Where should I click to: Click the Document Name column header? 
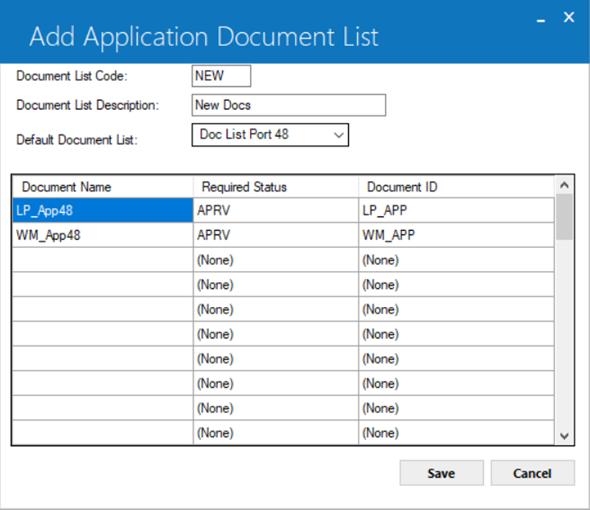pyautogui.click(x=103, y=187)
